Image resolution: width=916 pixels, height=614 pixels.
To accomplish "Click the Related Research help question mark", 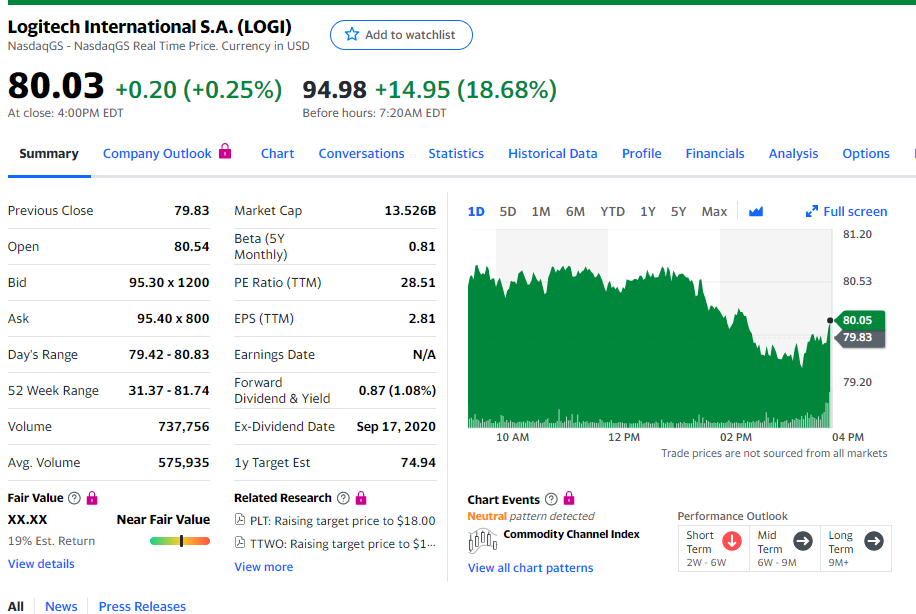I will [344, 498].
